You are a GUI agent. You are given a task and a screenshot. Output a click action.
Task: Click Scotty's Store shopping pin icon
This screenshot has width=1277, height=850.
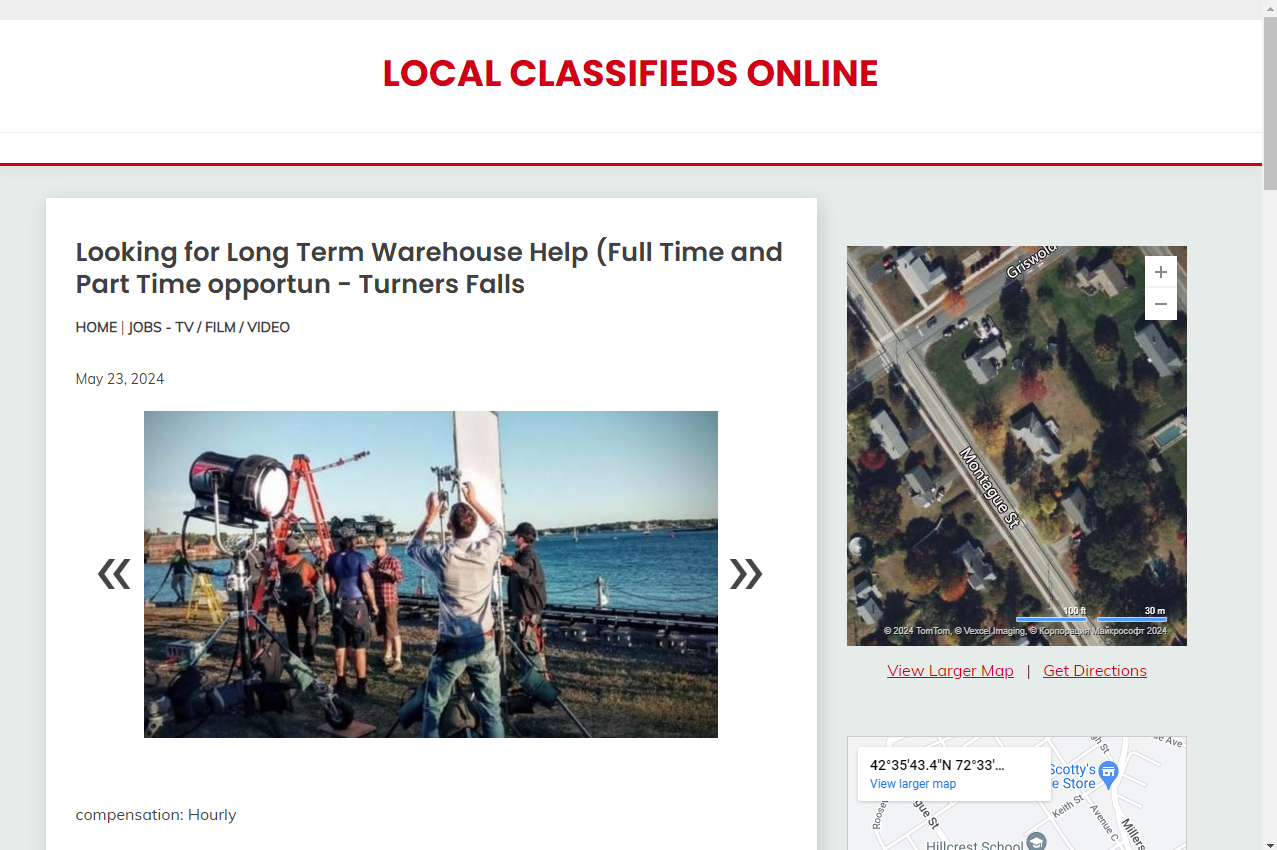point(1108,772)
